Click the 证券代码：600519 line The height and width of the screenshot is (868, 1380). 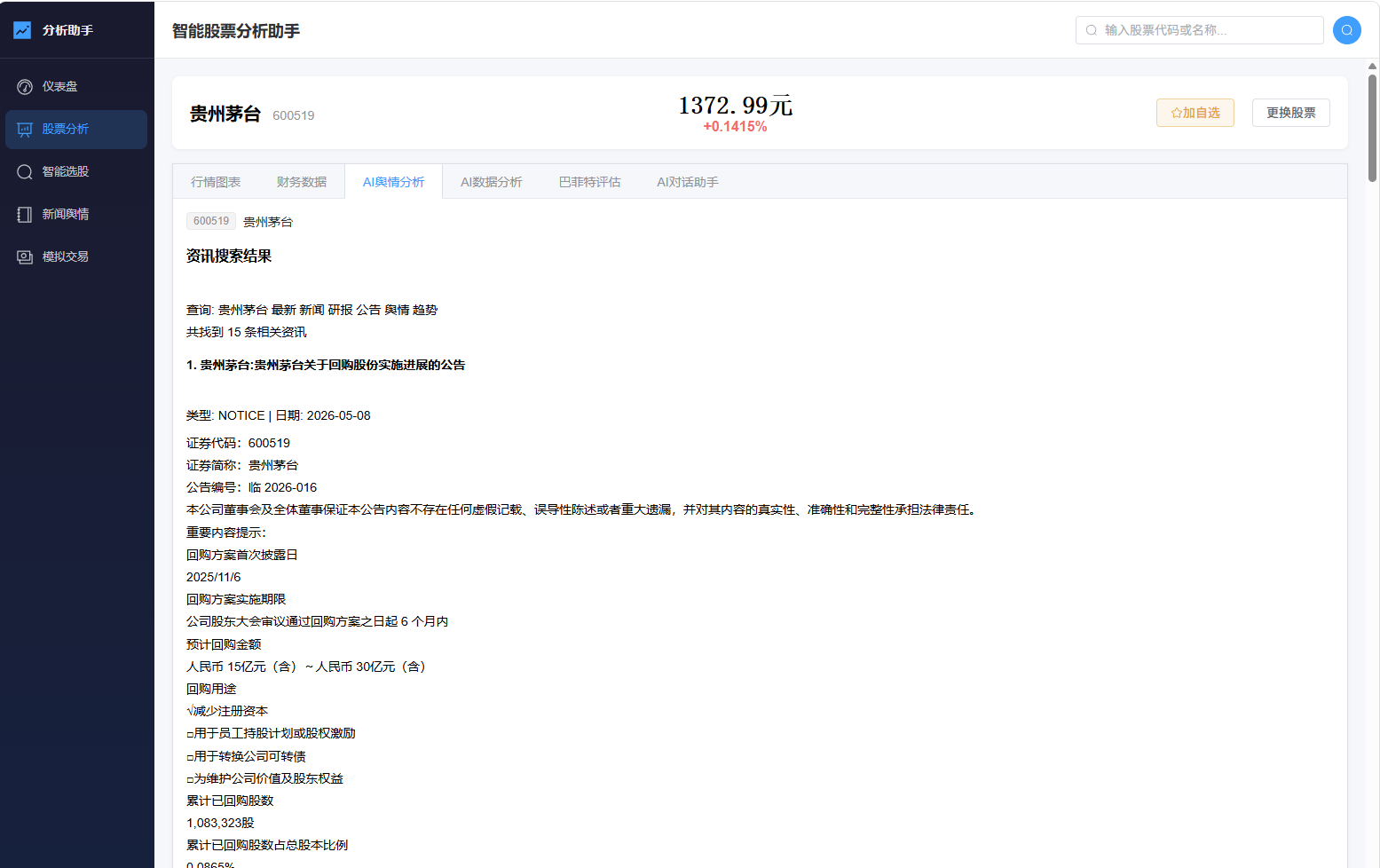[x=238, y=443]
